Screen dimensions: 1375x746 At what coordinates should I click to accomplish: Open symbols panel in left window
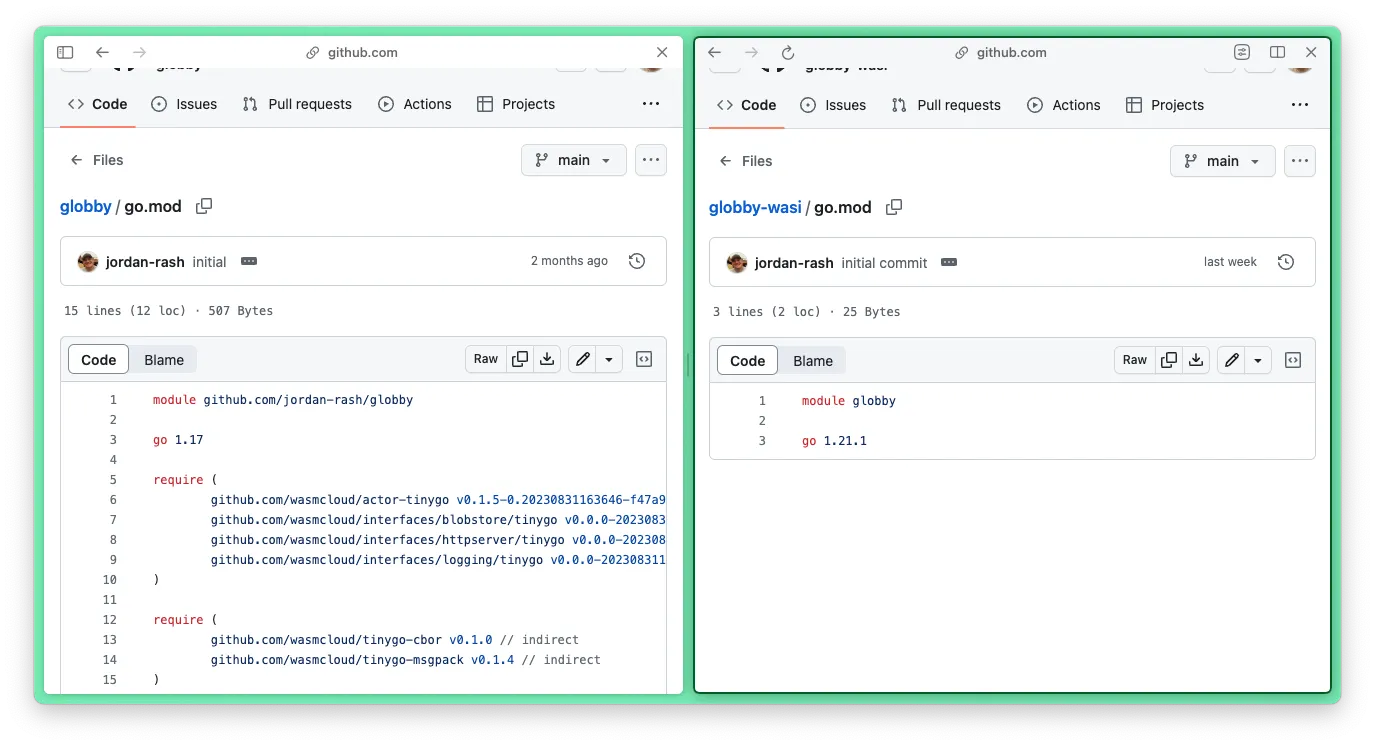(644, 359)
